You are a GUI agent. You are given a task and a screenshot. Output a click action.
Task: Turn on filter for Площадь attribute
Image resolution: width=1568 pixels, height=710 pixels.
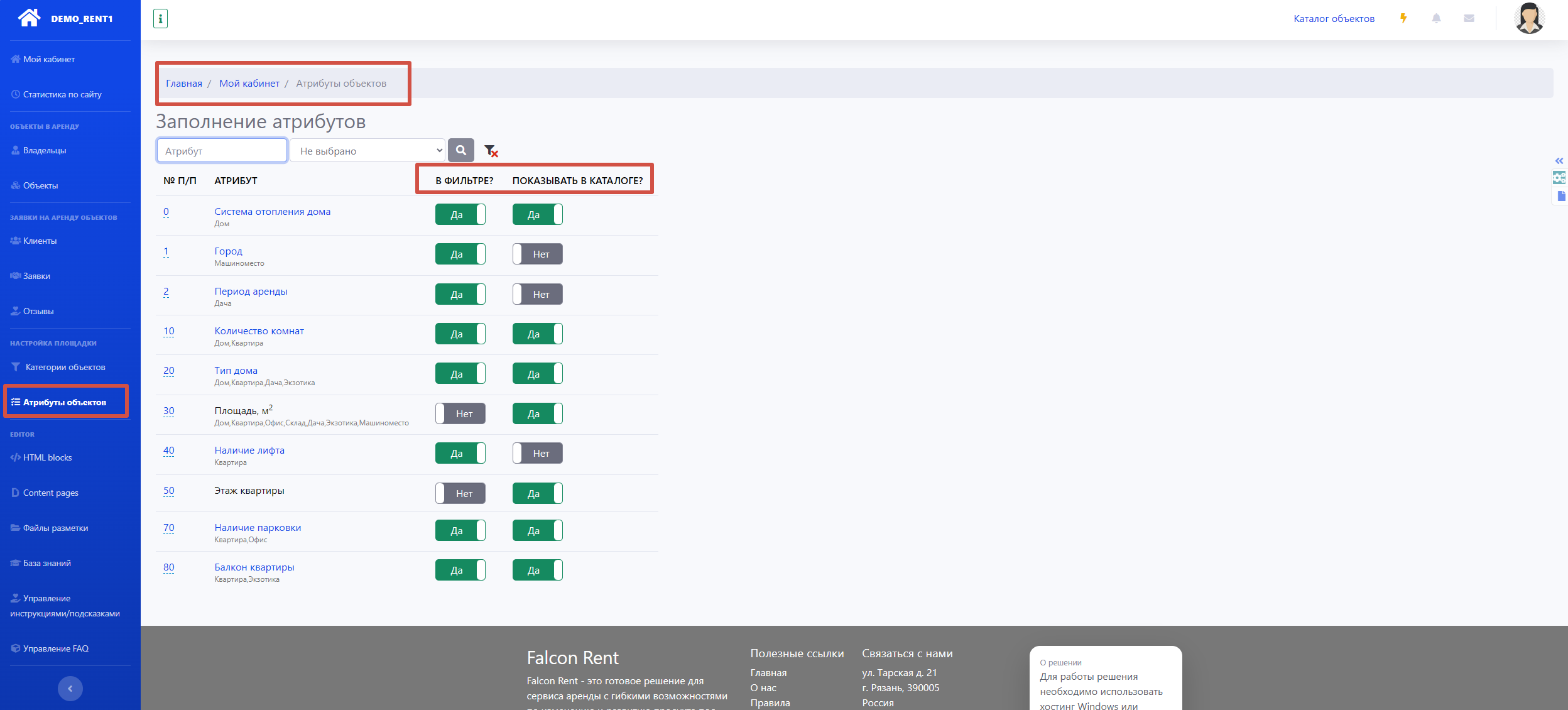pos(460,413)
